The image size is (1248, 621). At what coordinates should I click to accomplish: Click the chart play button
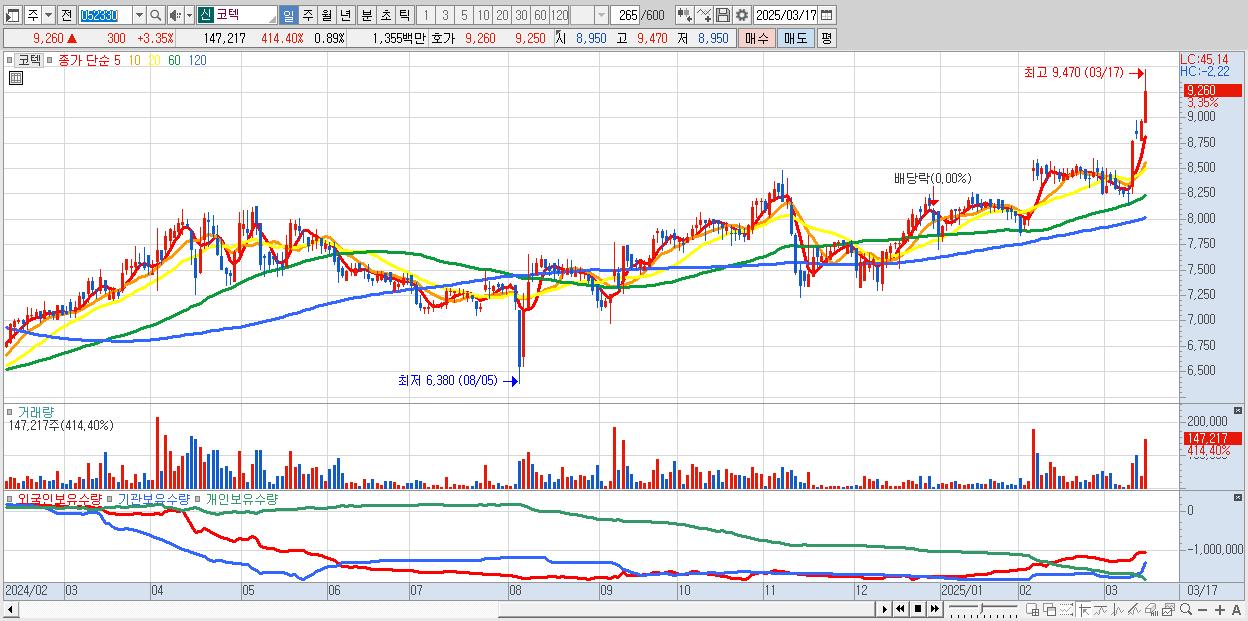pos(885,609)
